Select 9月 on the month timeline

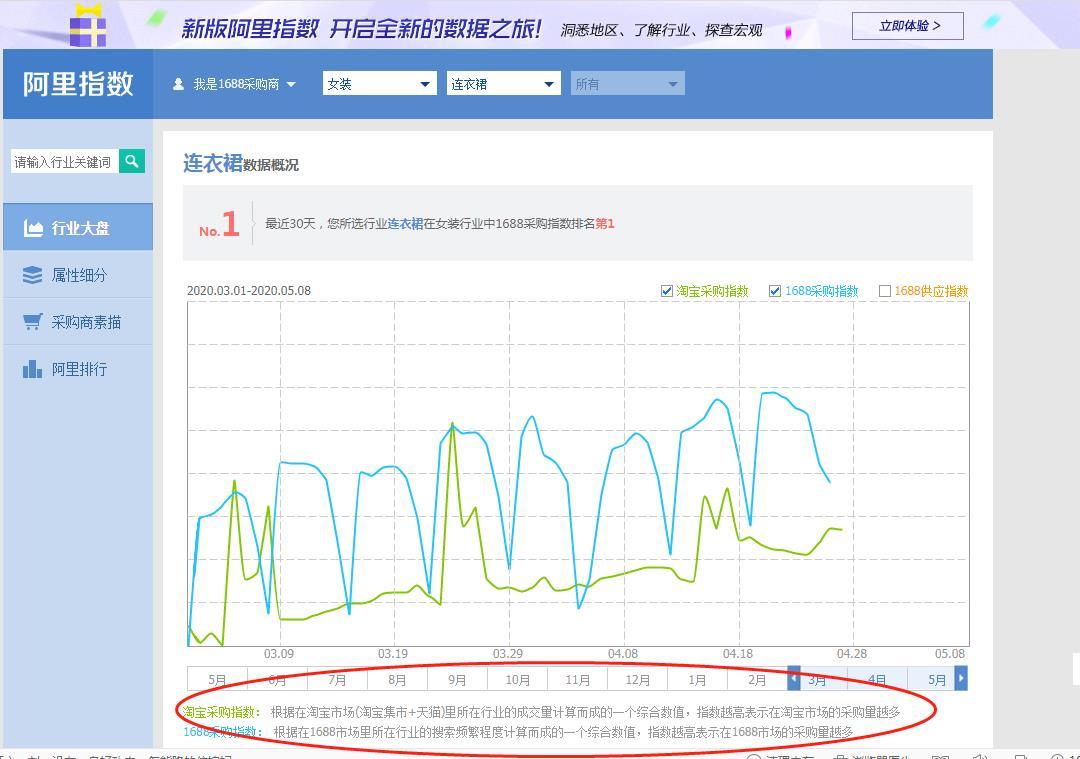457,680
